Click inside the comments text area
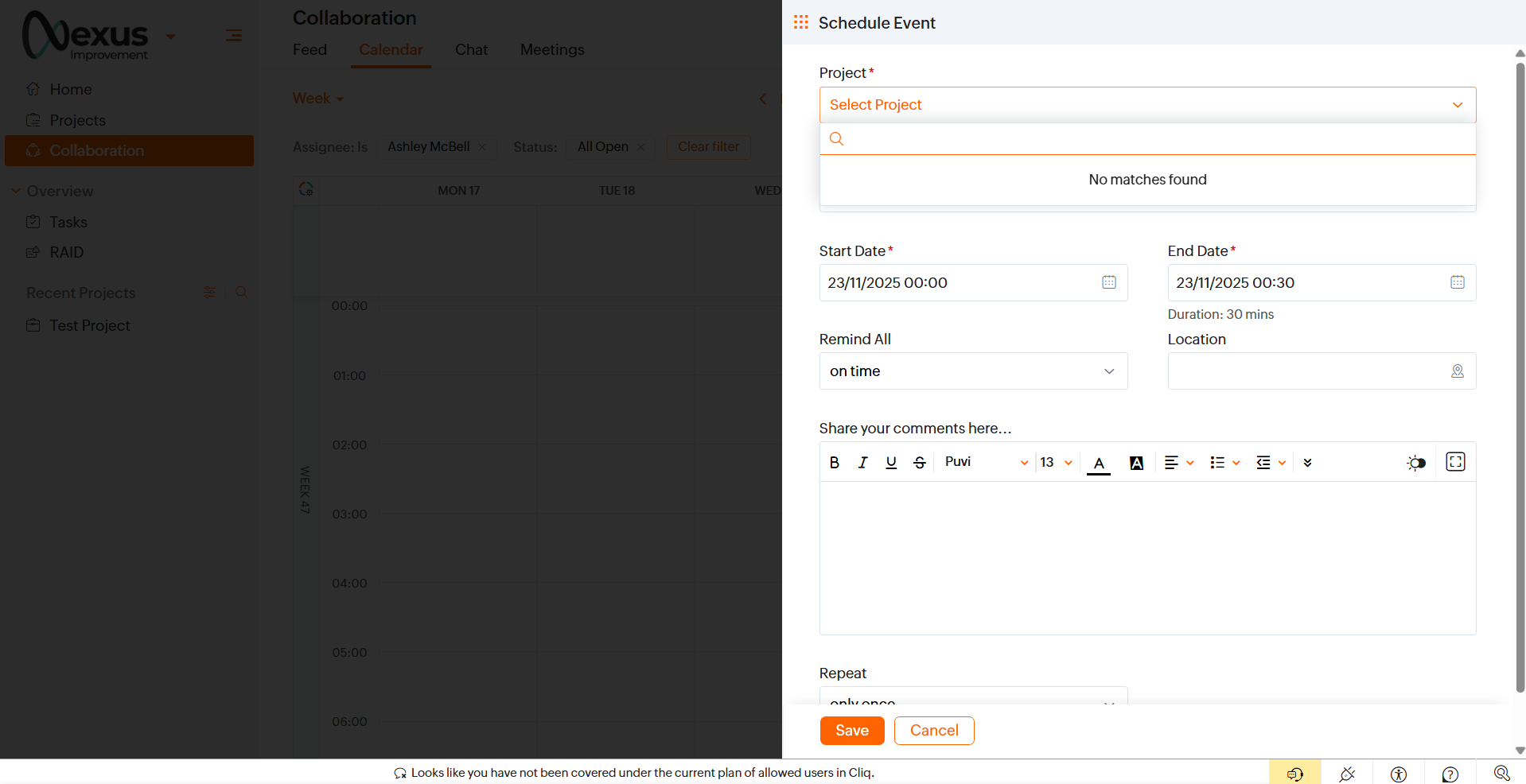Image resolution: width=1526 pixels, height=784 pixels. [x=1147, y=558]
